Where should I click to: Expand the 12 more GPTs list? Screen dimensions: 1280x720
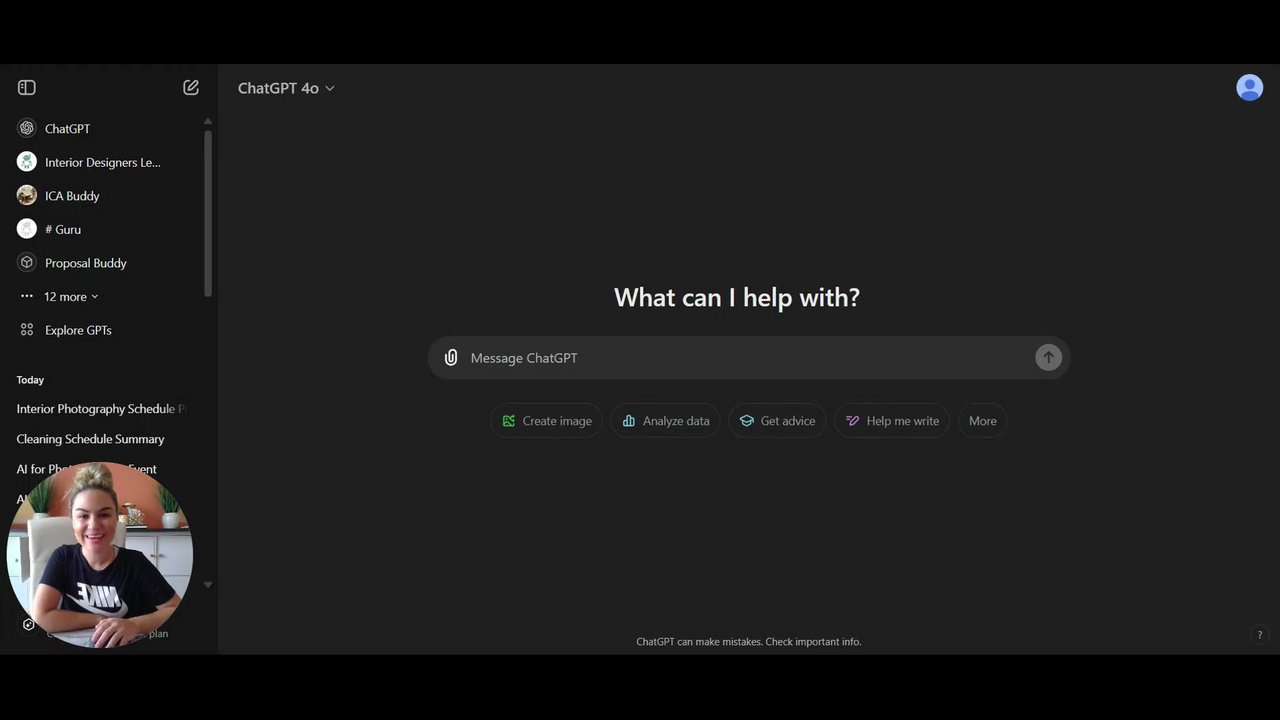[x=71, y=296]
